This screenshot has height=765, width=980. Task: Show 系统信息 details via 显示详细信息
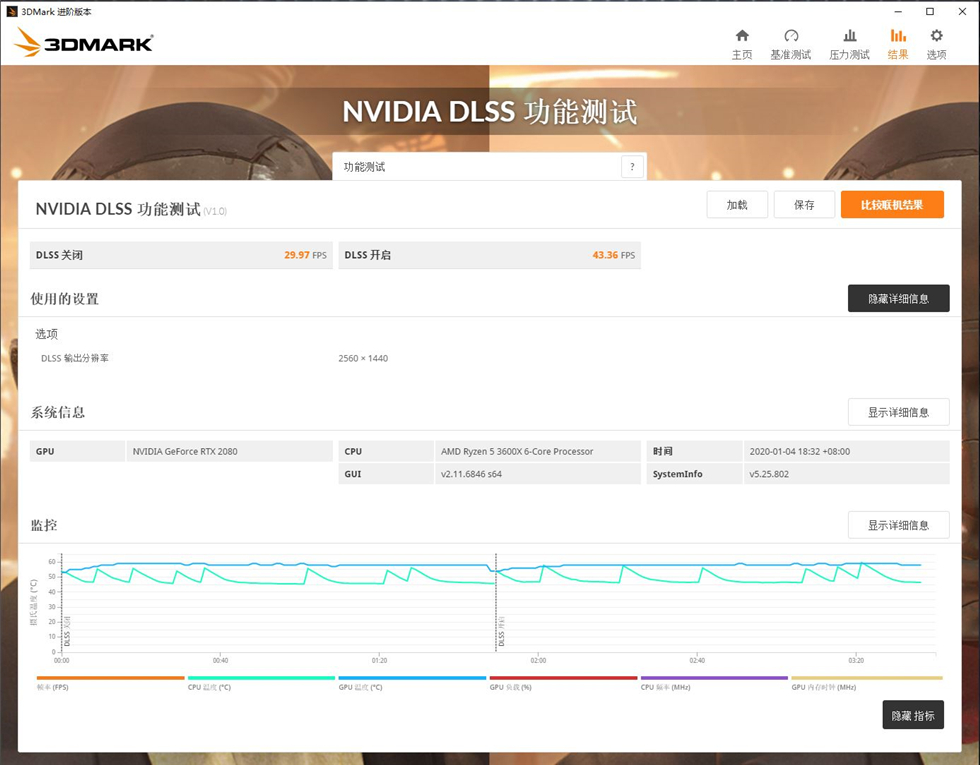click(898, 411)
